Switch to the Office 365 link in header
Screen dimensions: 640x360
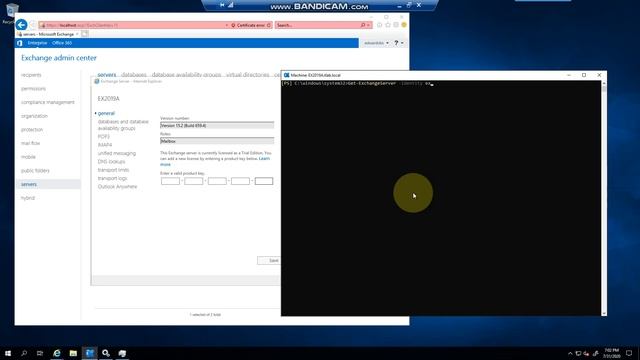pyautogui.click(x=62, y=43)
